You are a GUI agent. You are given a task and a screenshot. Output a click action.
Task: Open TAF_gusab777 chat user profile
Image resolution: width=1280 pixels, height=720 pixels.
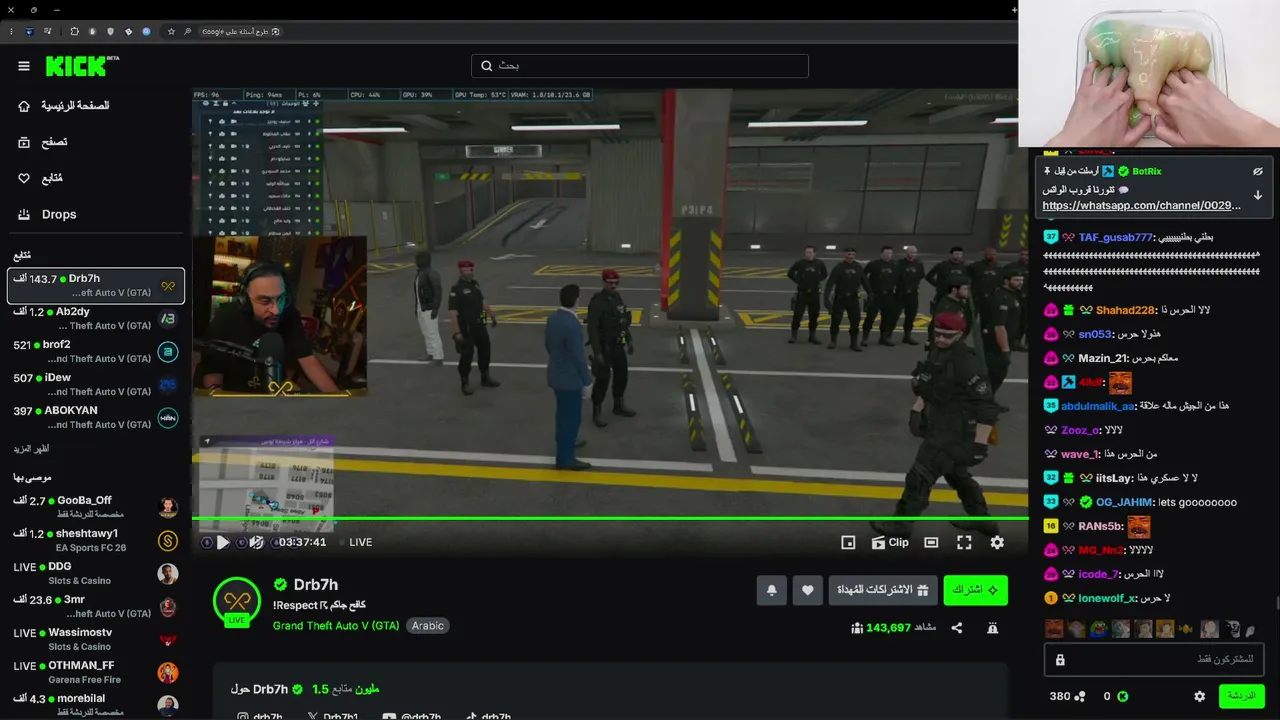(1115, 237)
